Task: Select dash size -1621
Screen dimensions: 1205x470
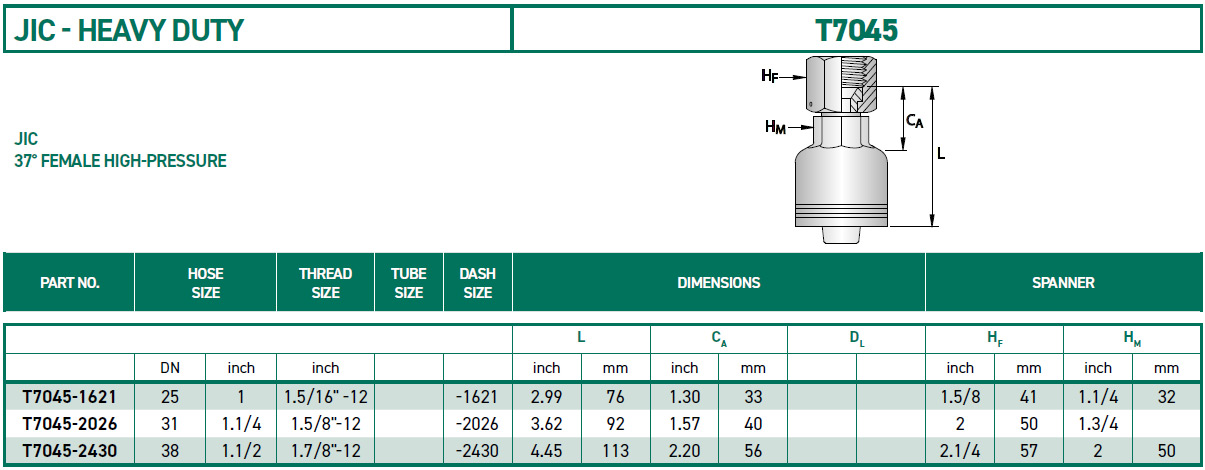Action: tap(478, 396)
